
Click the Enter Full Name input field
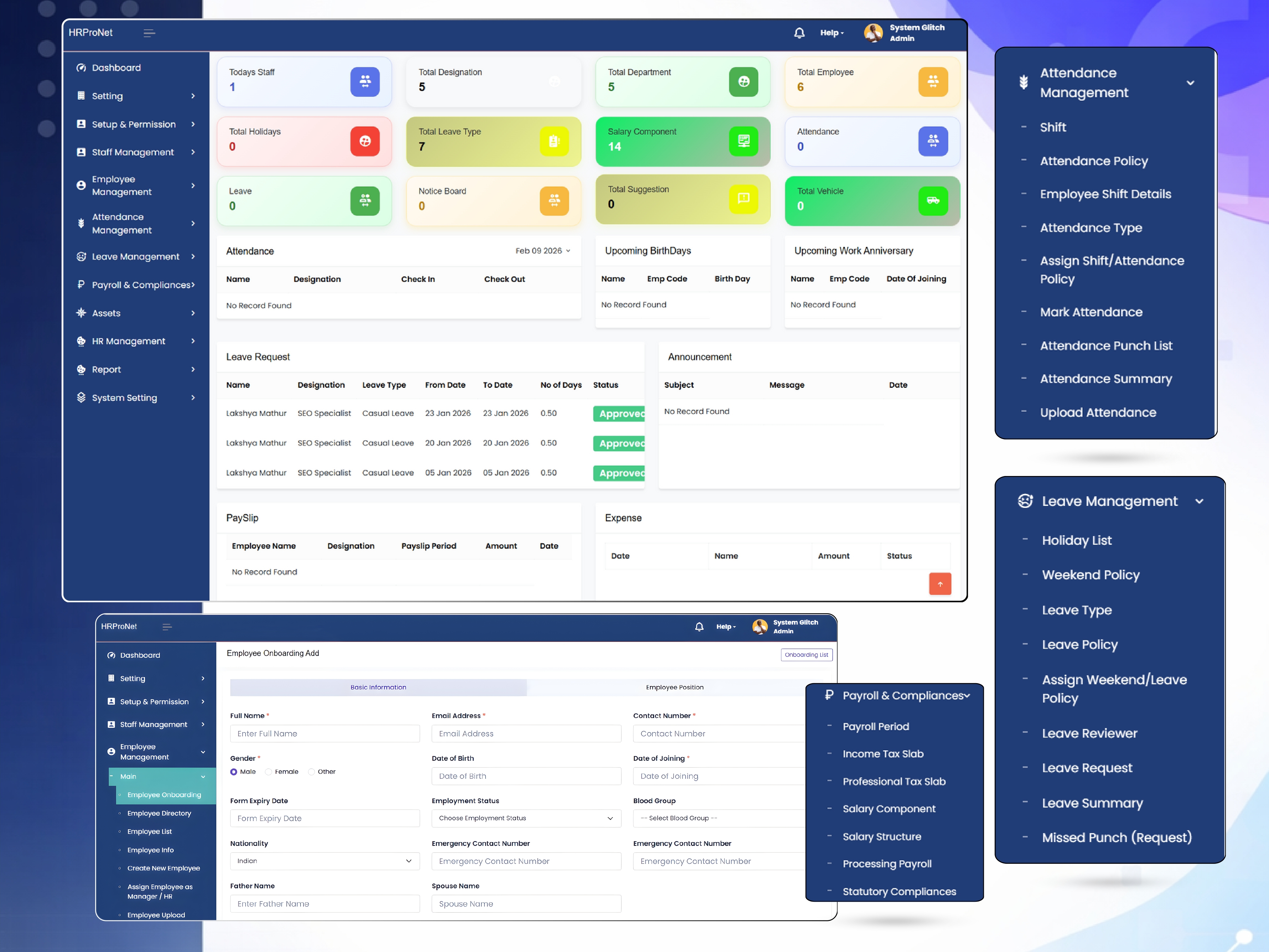(325, 733)
